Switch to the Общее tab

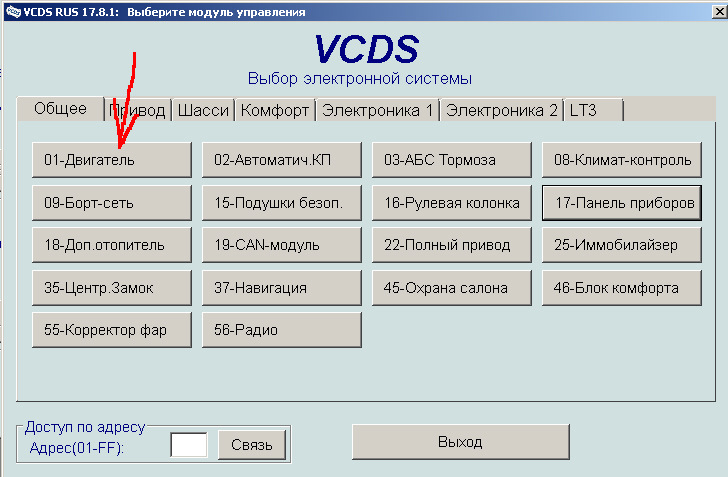(60, 109)
